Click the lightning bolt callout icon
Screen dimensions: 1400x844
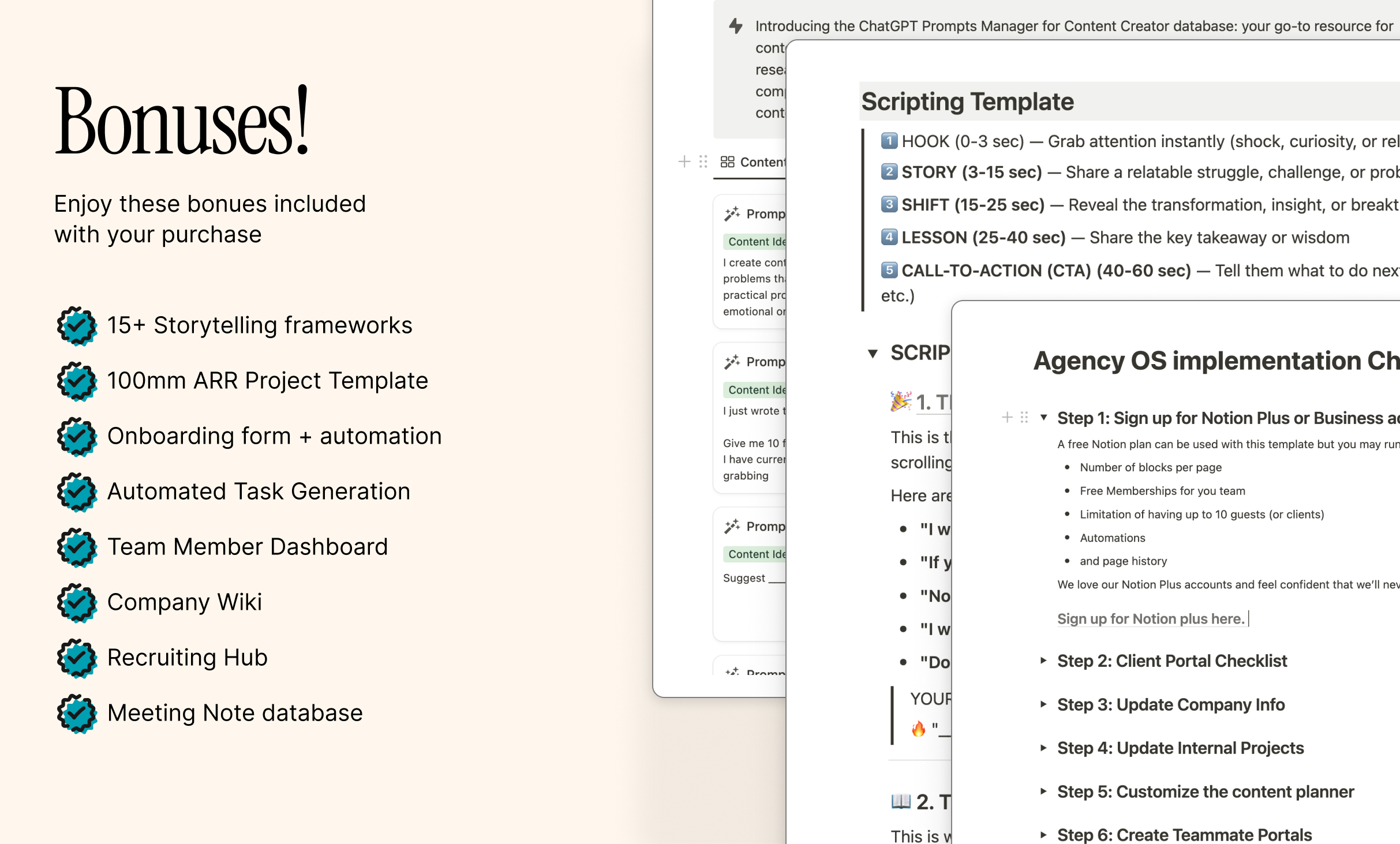tap(735, 26)
